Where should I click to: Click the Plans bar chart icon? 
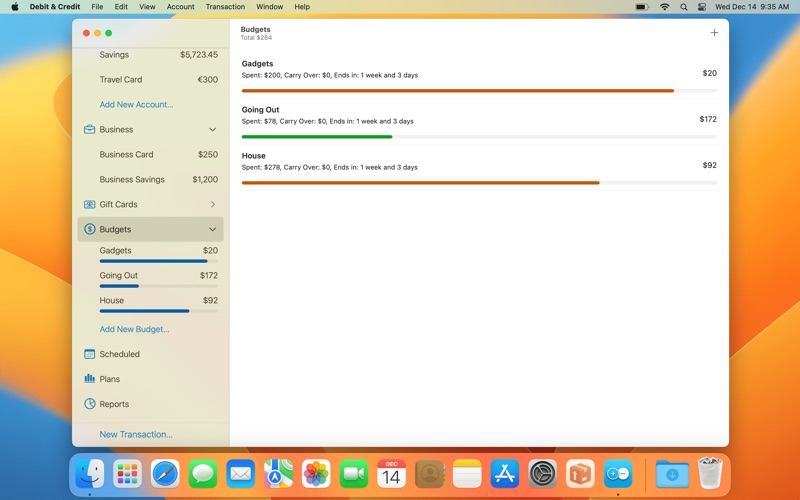coord(89,379)
